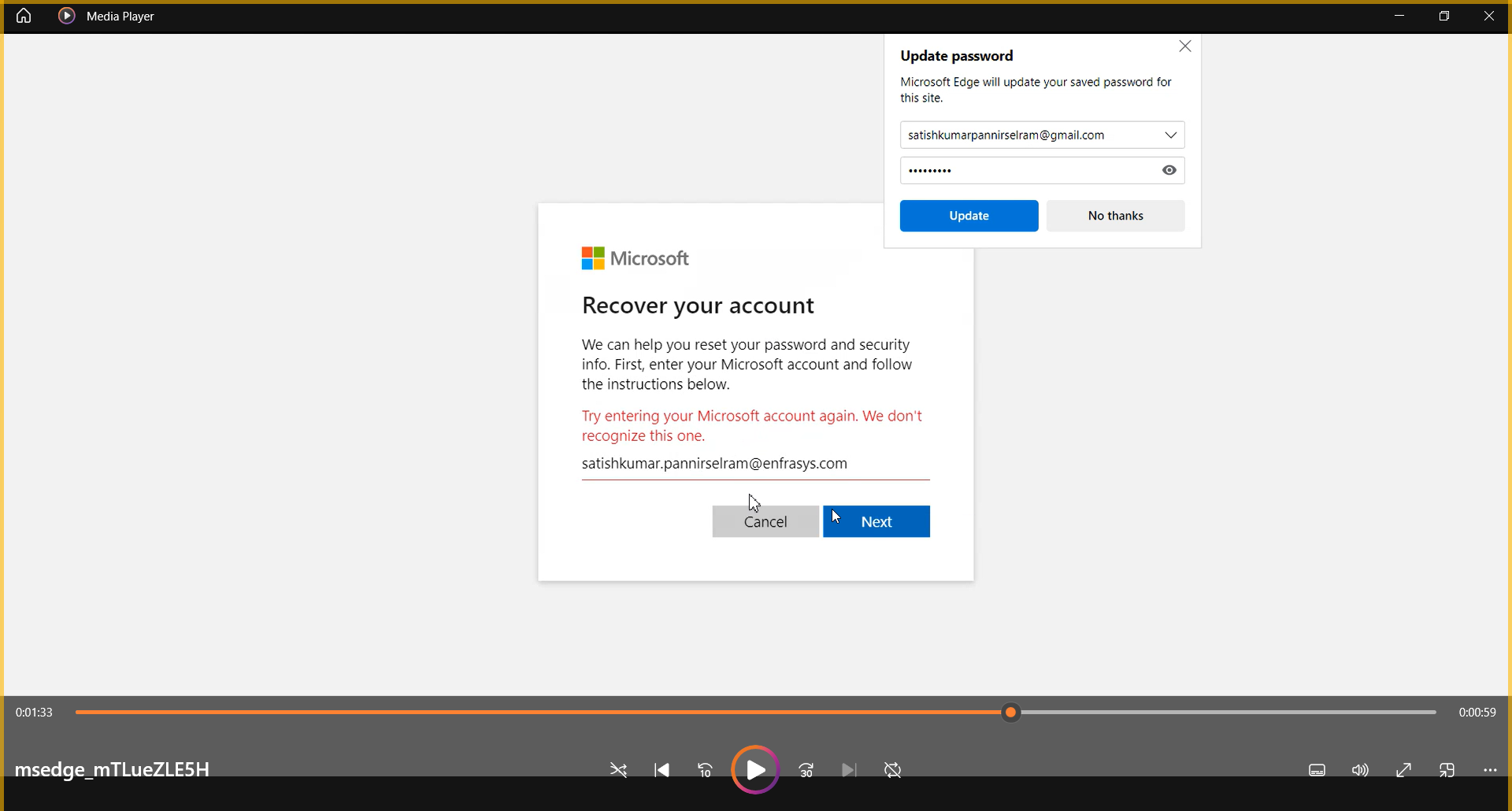Close the Update password popup
This screenshot has height=811, width=1512.
(x=1185, y=46)
